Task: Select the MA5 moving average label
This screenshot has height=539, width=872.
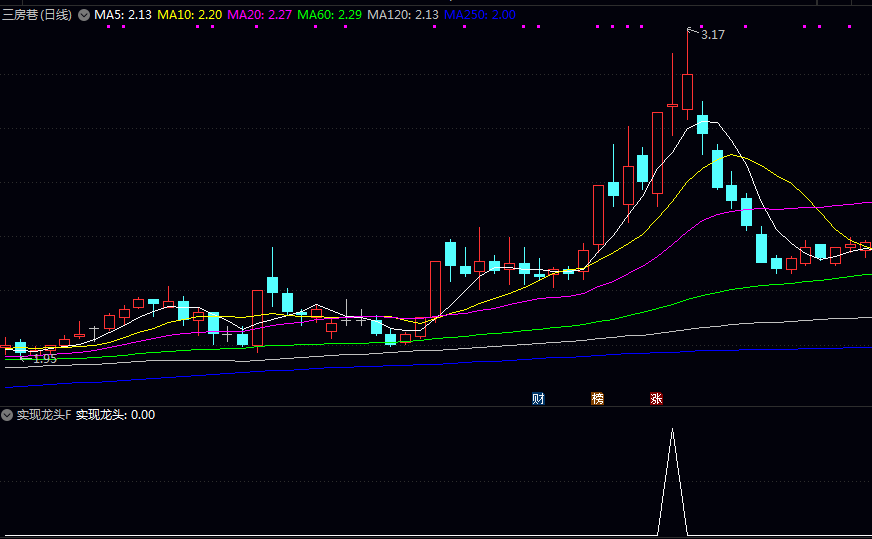Action: click(123, 15)
